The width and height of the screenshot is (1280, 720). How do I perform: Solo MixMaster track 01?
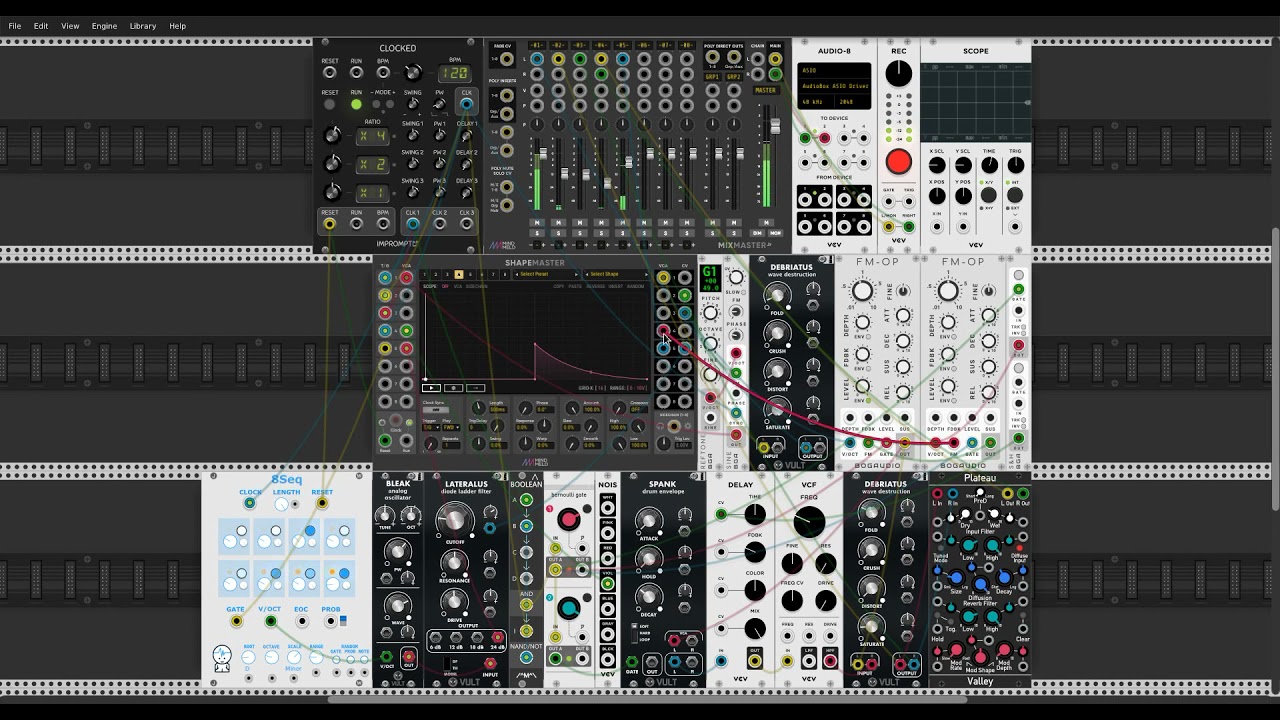point(537,233)
